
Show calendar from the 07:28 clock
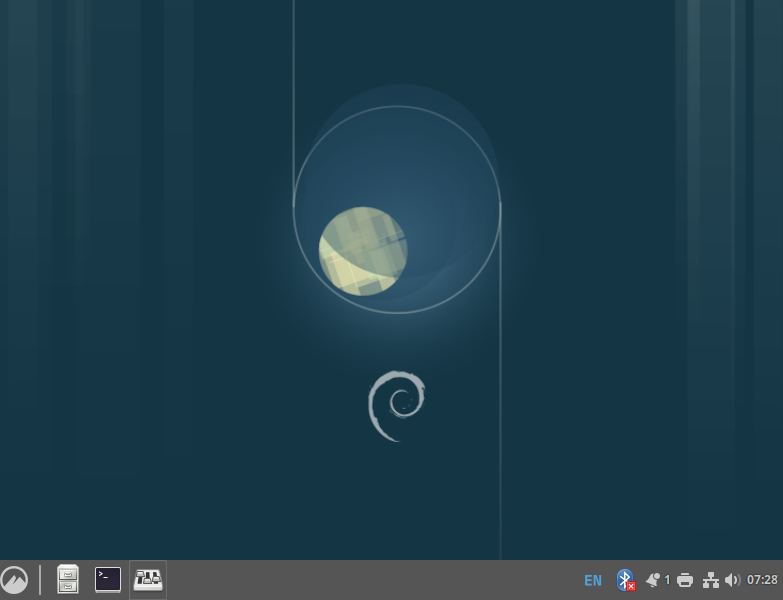pyautogui.click(x=762, y=580)
